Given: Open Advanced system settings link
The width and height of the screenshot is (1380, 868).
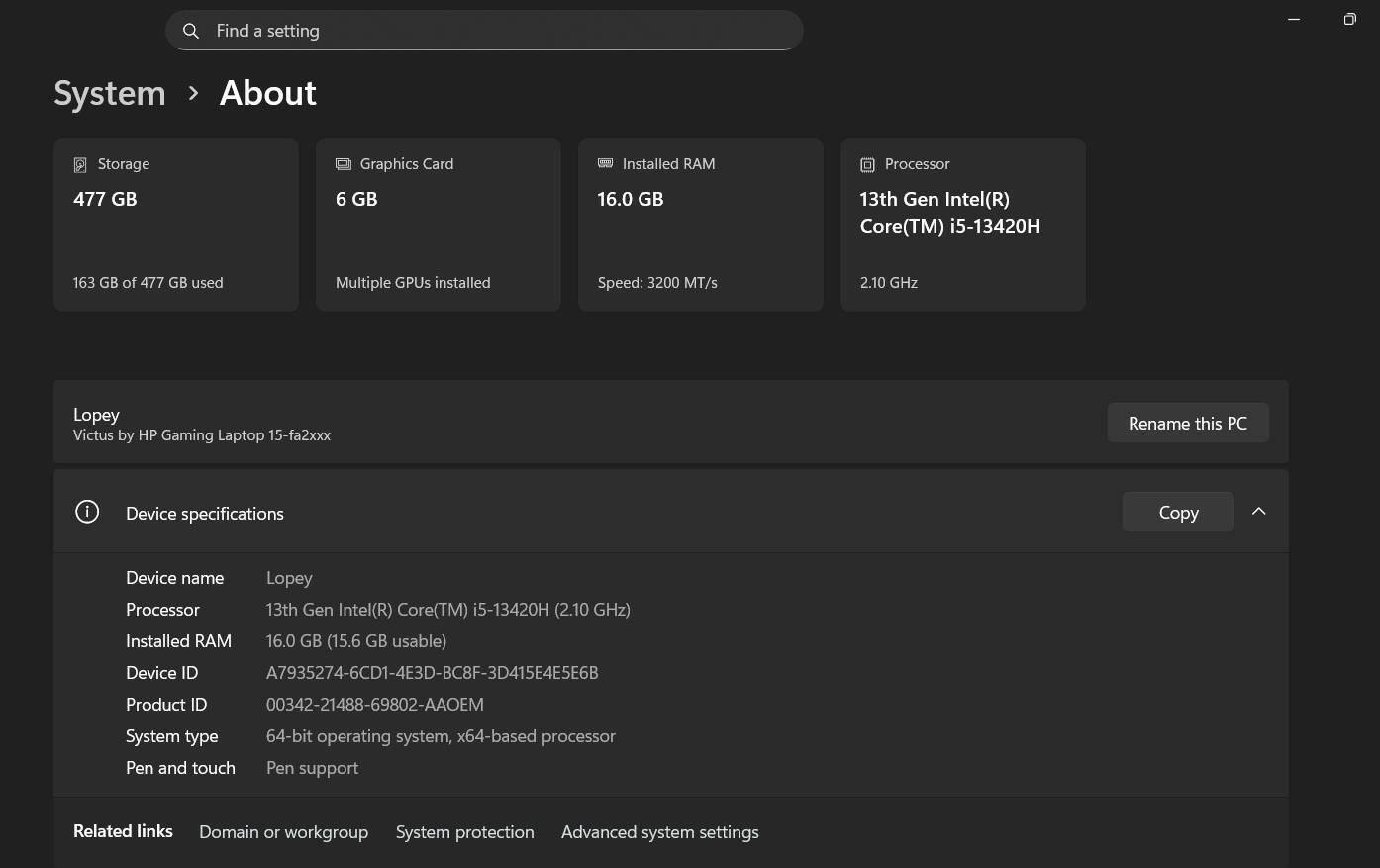Looking at the screenshot, I should click(659, 832).
